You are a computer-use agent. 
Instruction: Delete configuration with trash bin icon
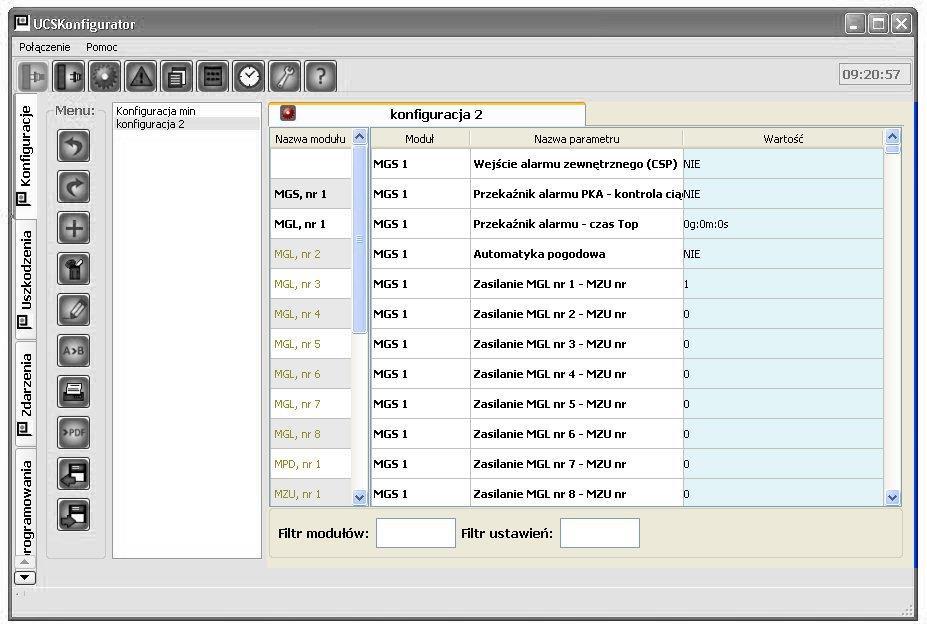pos(74,269)
